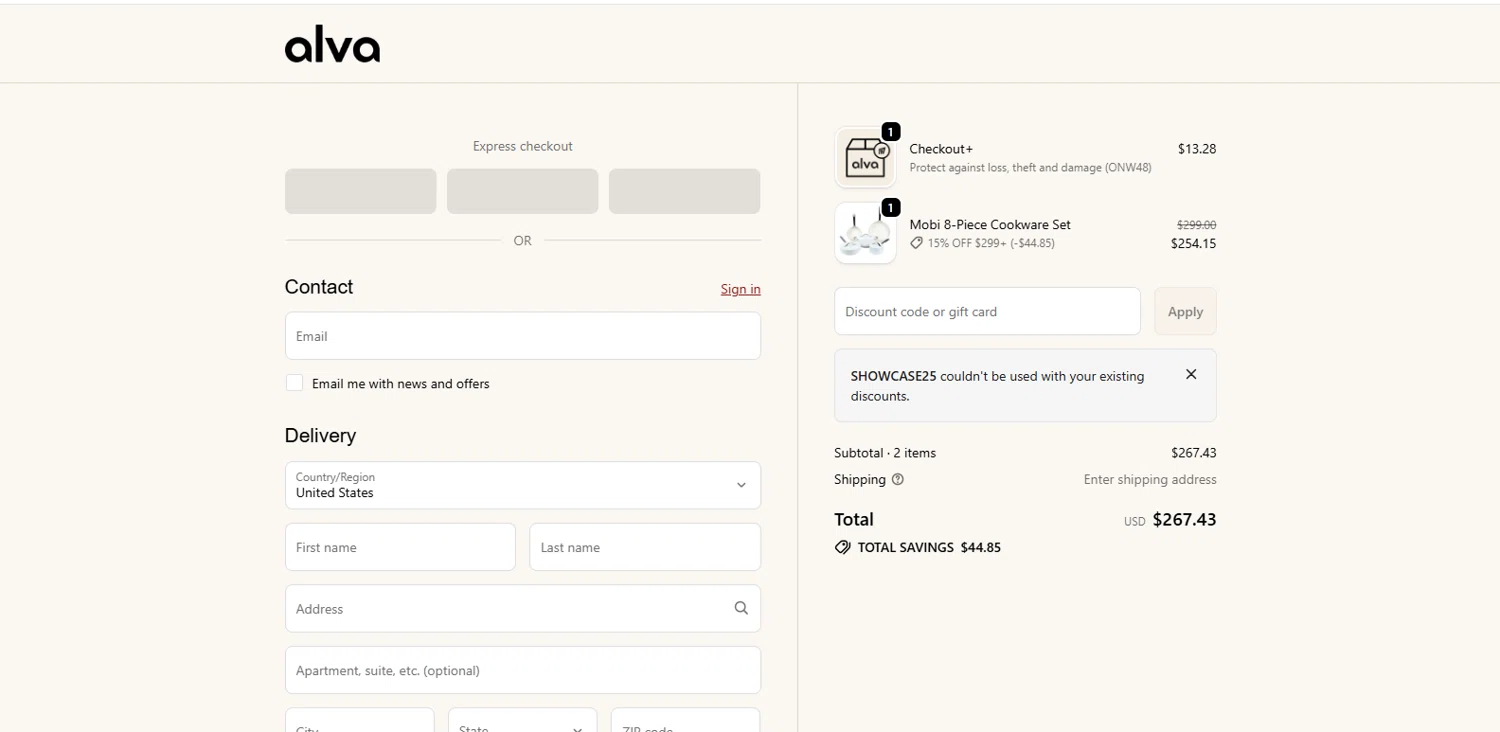
Task: Focus the Last name field
Action: 645,547
